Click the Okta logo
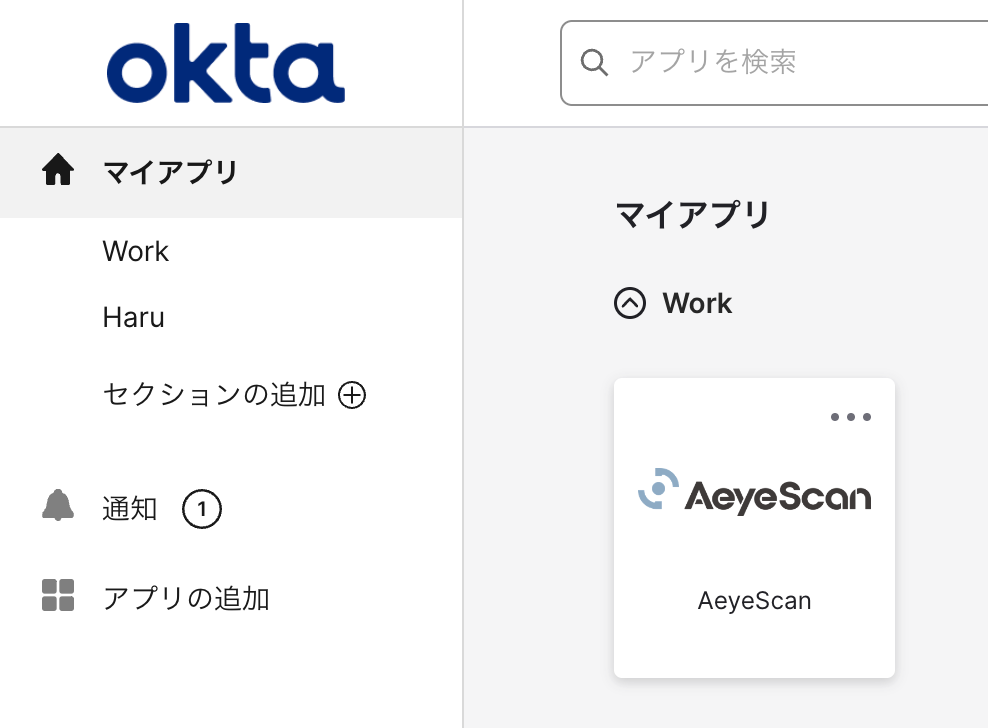The width and height of the screenshot is (988, 728). [x=226, y=63]
